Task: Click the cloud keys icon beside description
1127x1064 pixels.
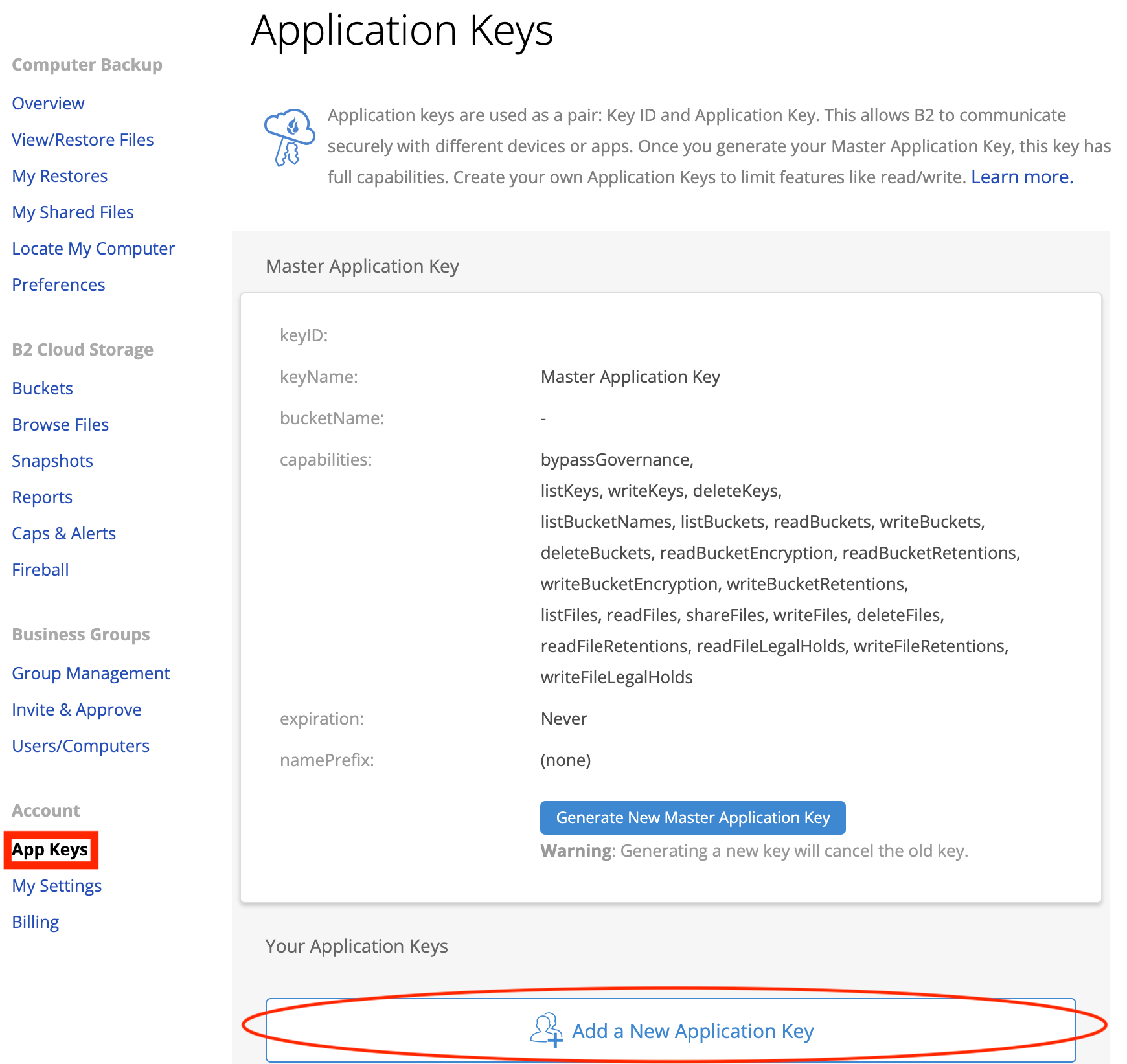Action: 290,137
